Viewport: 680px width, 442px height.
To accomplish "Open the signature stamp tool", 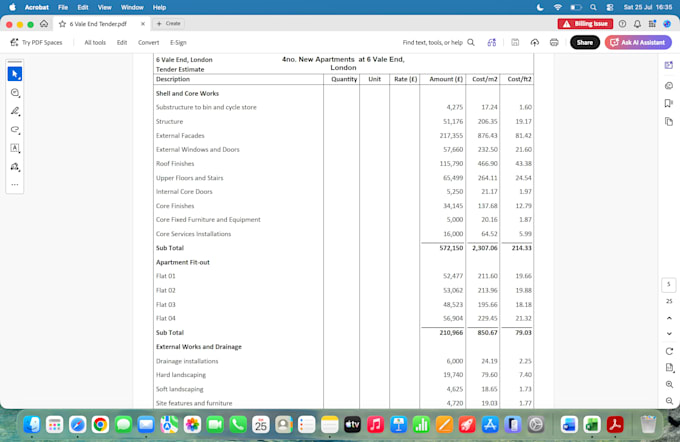I will click(x=15, y=167).
